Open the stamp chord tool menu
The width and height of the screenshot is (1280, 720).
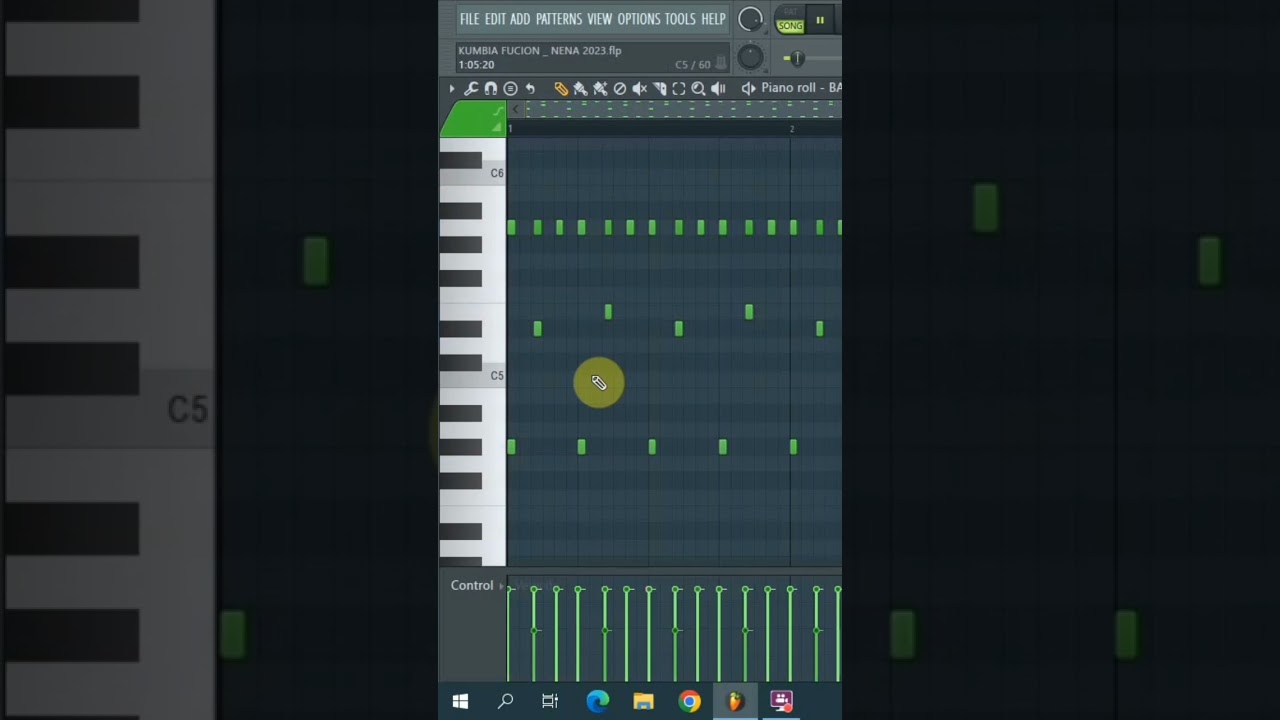pyautogui.click(x=510, y=89)
